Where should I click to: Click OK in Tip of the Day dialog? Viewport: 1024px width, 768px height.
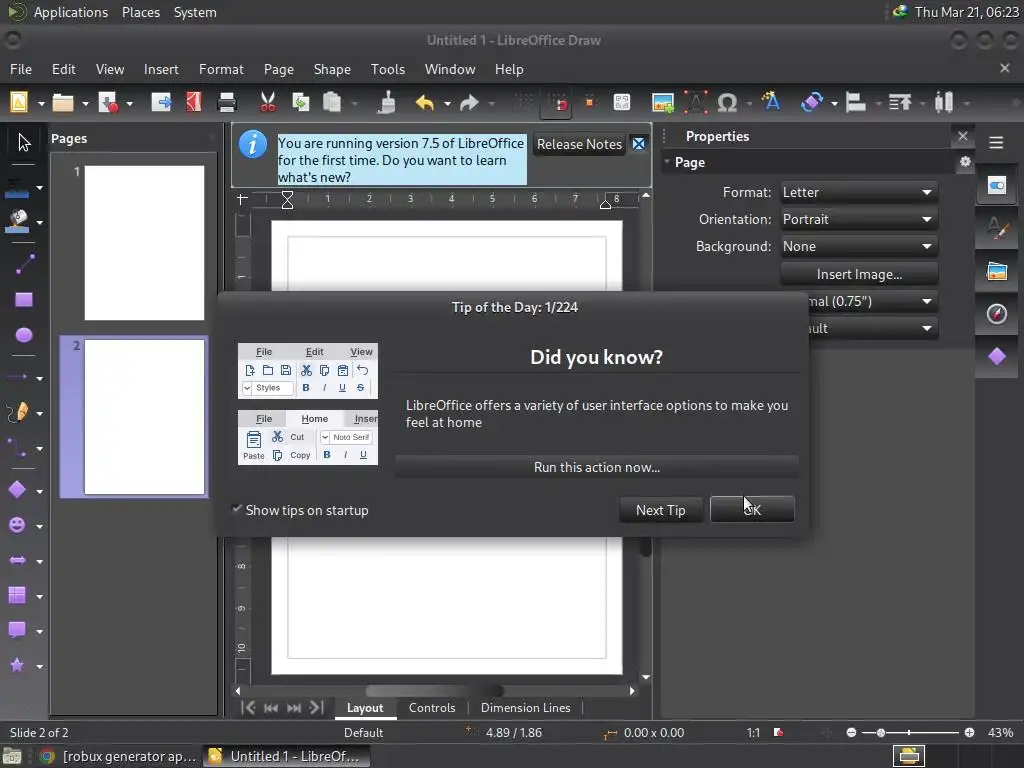pyautogui.click(x=752, y=509)
